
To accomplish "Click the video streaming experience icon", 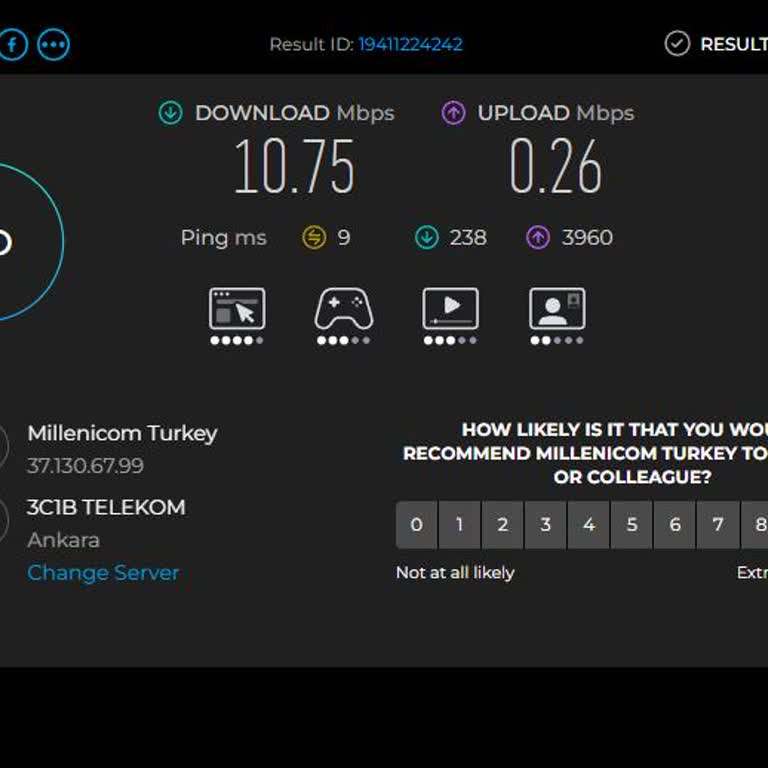I will (451, 309).
